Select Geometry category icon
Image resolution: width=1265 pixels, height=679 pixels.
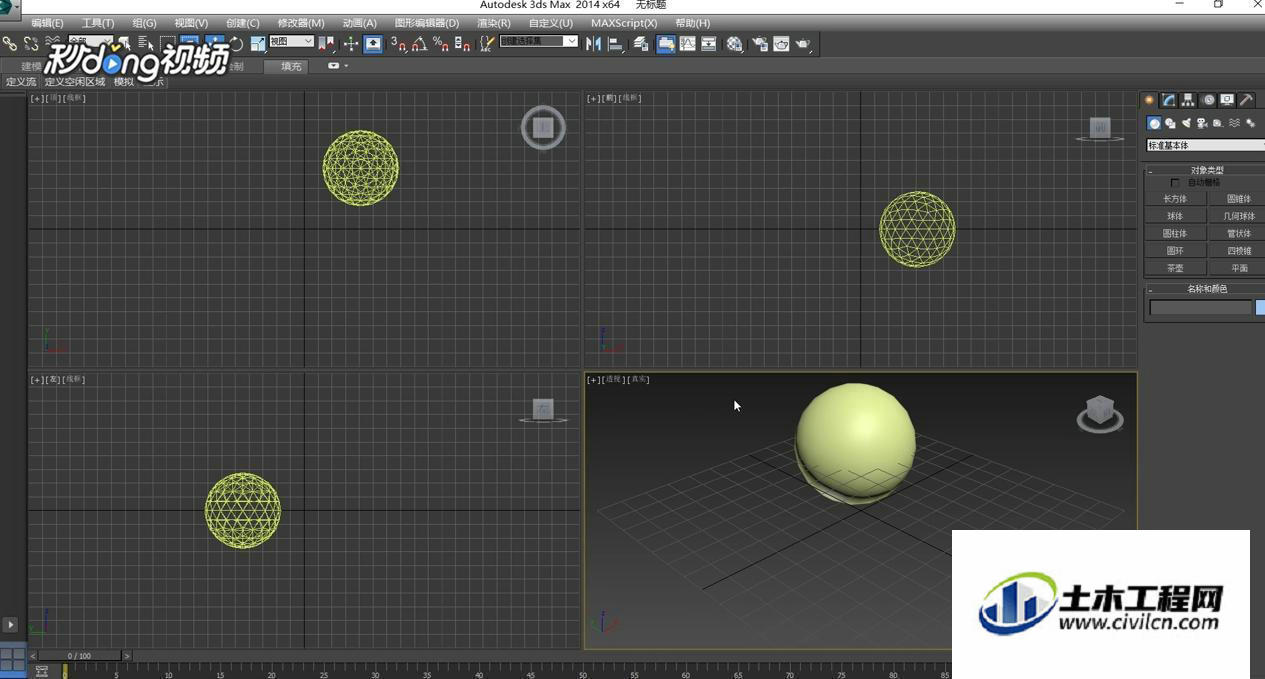[x=1154, y=123]
